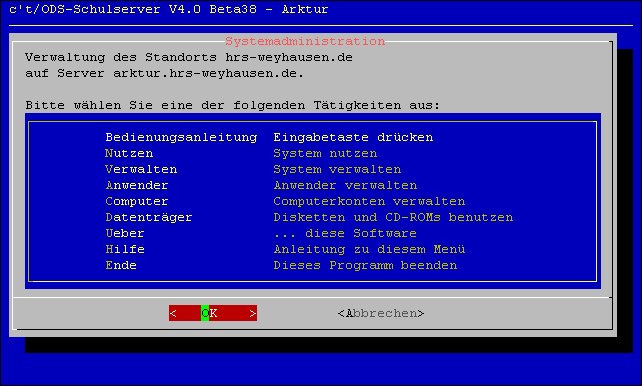The image size is (642, 386).
Task: Click the Abbrechen button
Action: 381,313
